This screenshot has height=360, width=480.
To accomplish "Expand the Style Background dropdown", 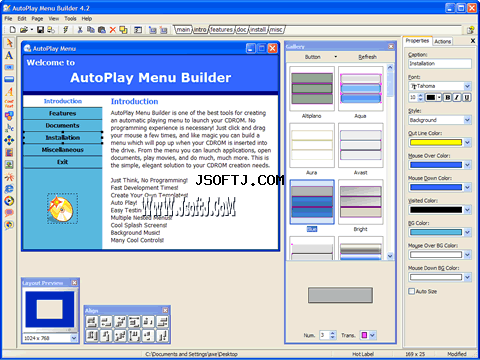I will click(x=468, y=120).
